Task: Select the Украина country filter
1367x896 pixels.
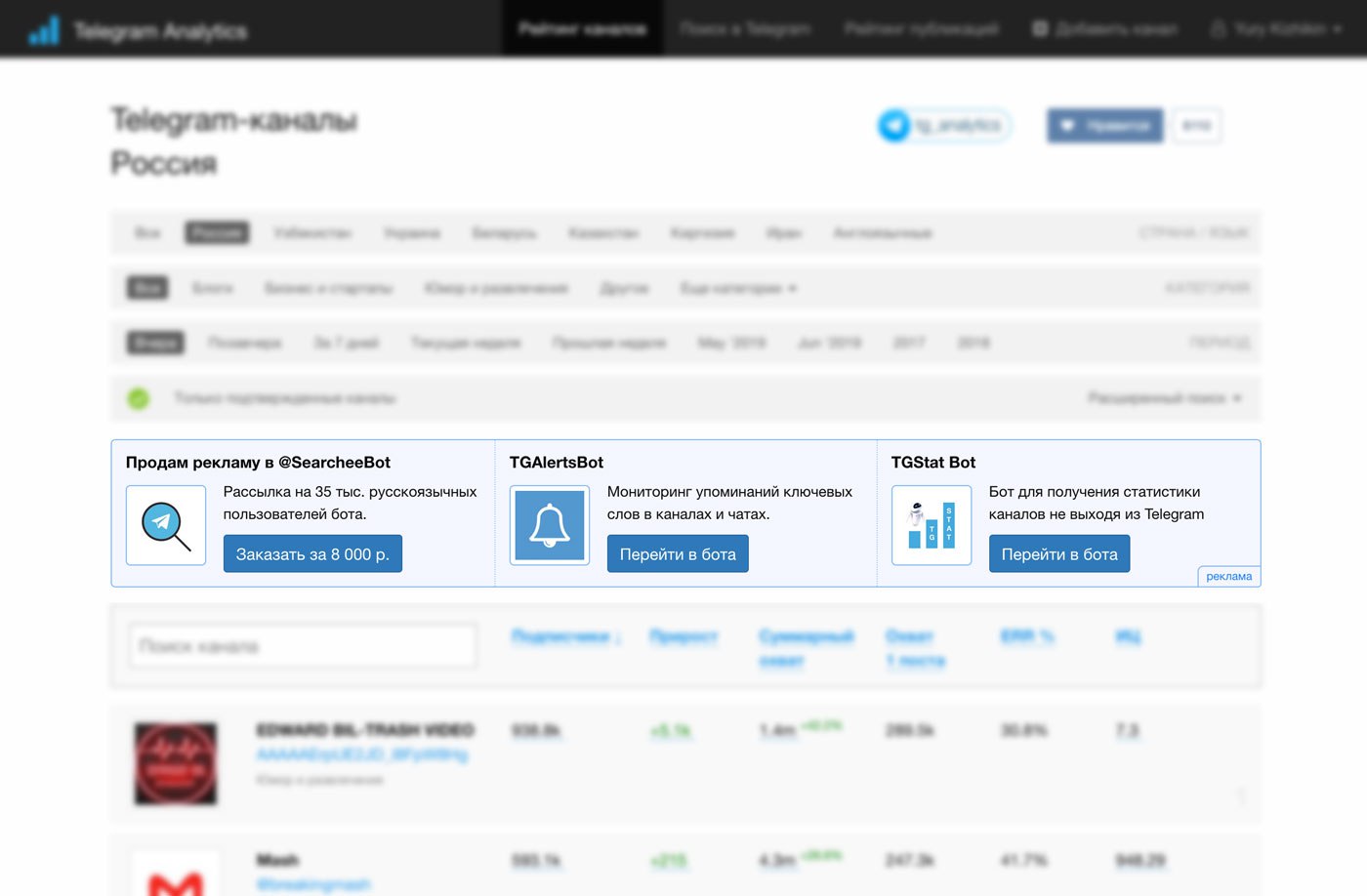Action: 412,232
